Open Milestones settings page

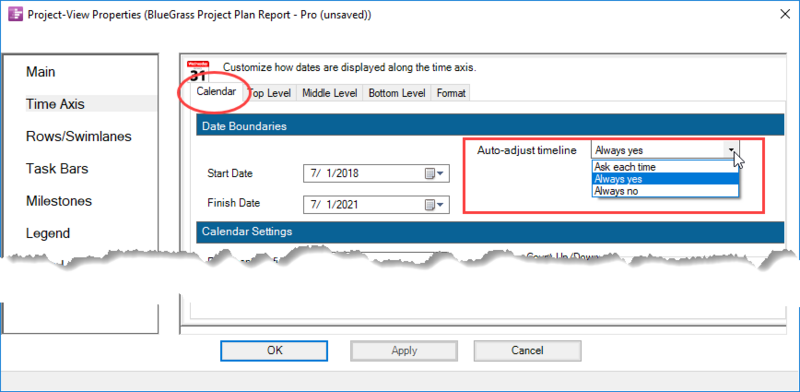(x=59, y=201)
